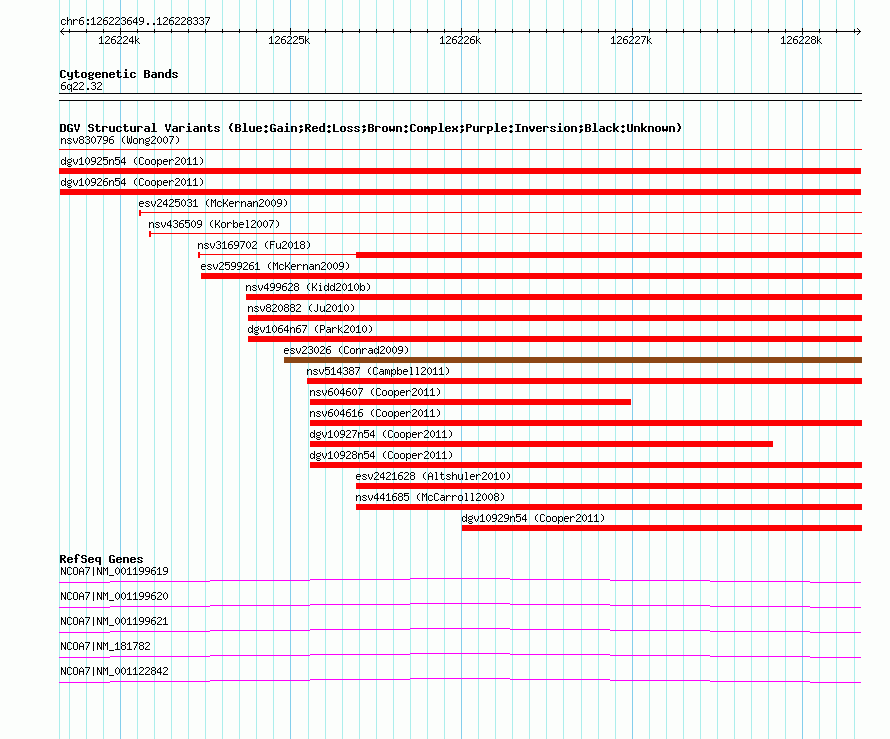Click the esv2421628 (Altshuler2010) label

coord(433,476)
